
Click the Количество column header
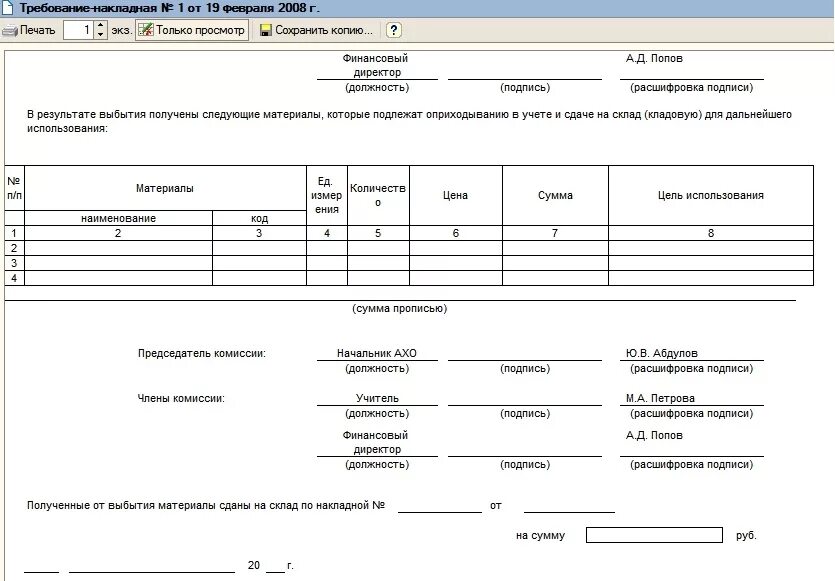tap(378, 195)
